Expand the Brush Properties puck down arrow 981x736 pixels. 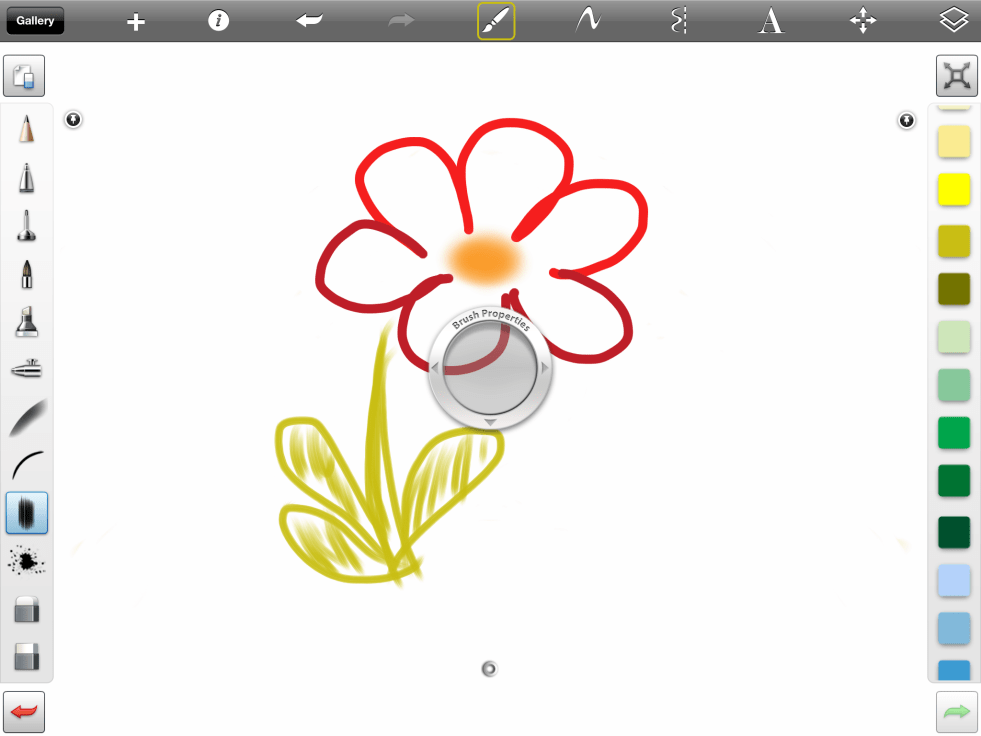pyautogui.click(x=490, y=423)
